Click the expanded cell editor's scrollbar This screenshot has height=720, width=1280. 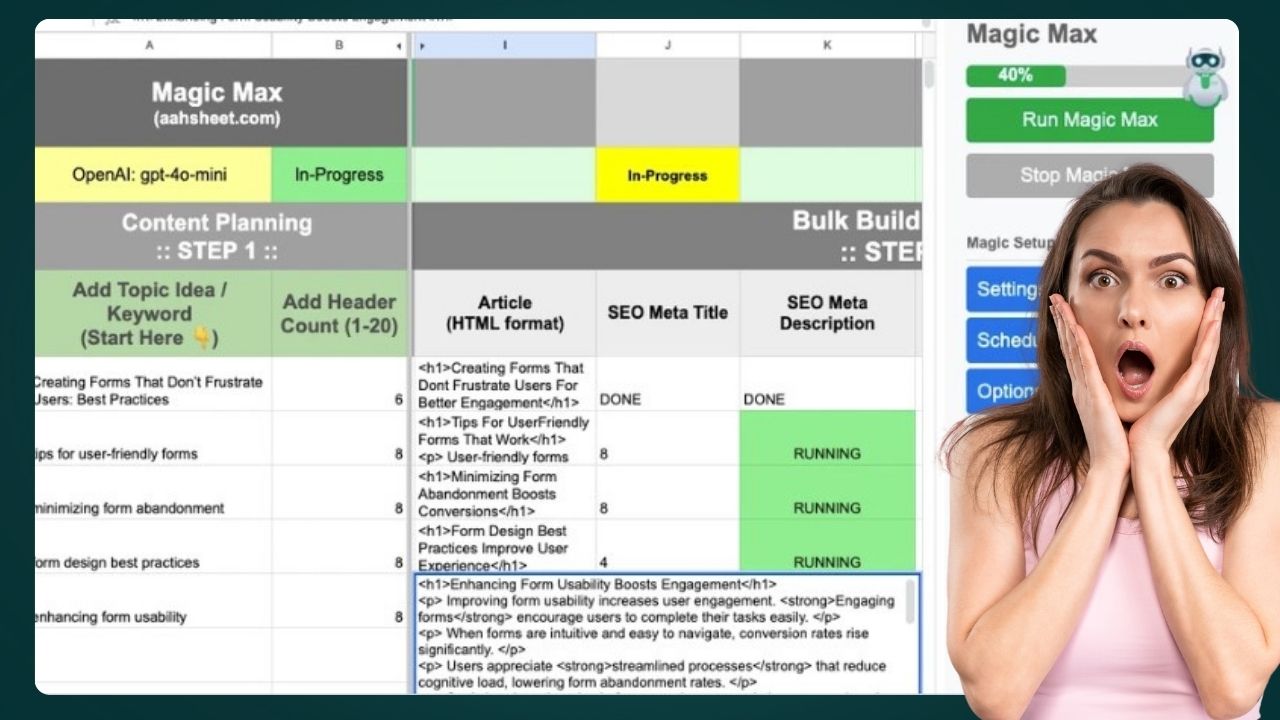pyautogui.click(x=911, y=603)
